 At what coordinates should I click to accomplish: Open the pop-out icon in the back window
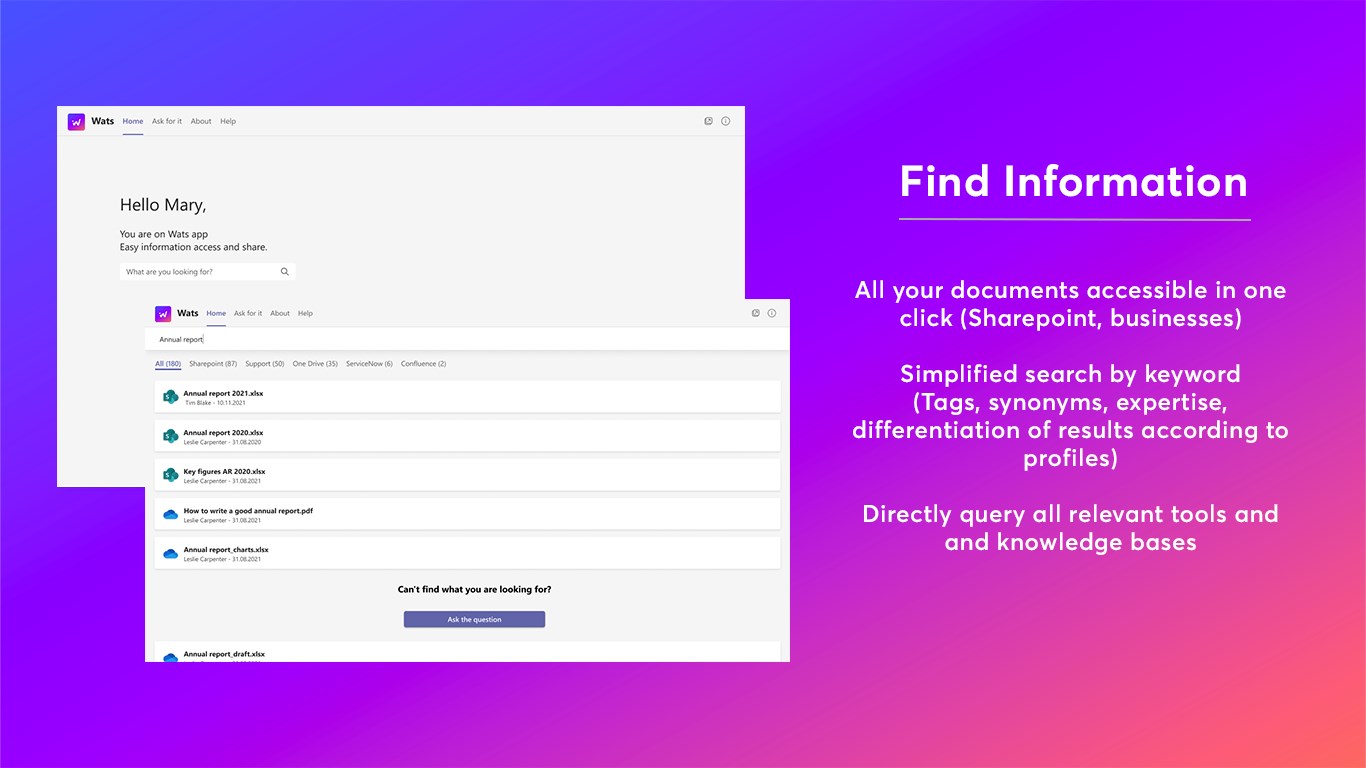(708, 121)
